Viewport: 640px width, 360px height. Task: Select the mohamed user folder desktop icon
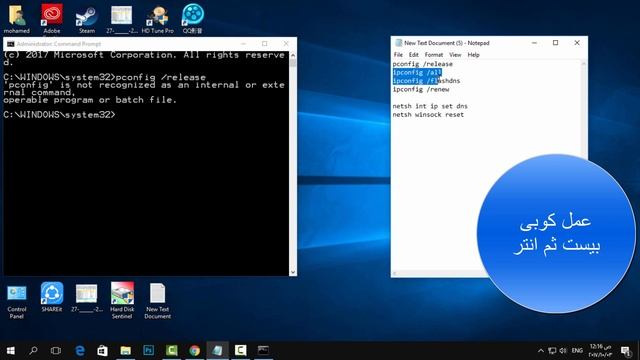(17, 18)
